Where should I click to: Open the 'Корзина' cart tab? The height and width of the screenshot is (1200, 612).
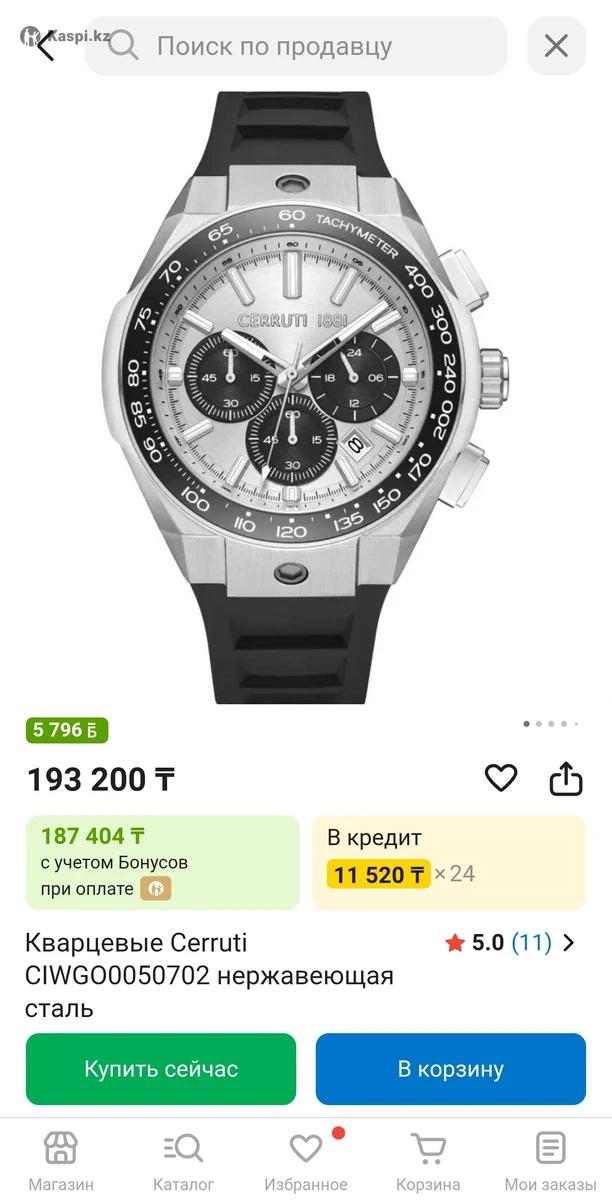pos(428,1160)
